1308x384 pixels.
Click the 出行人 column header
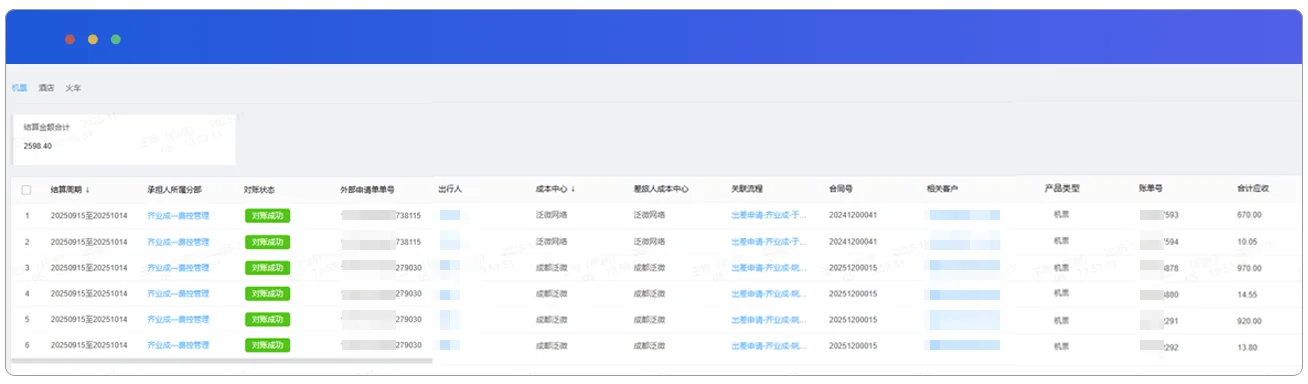coord(450,189)
